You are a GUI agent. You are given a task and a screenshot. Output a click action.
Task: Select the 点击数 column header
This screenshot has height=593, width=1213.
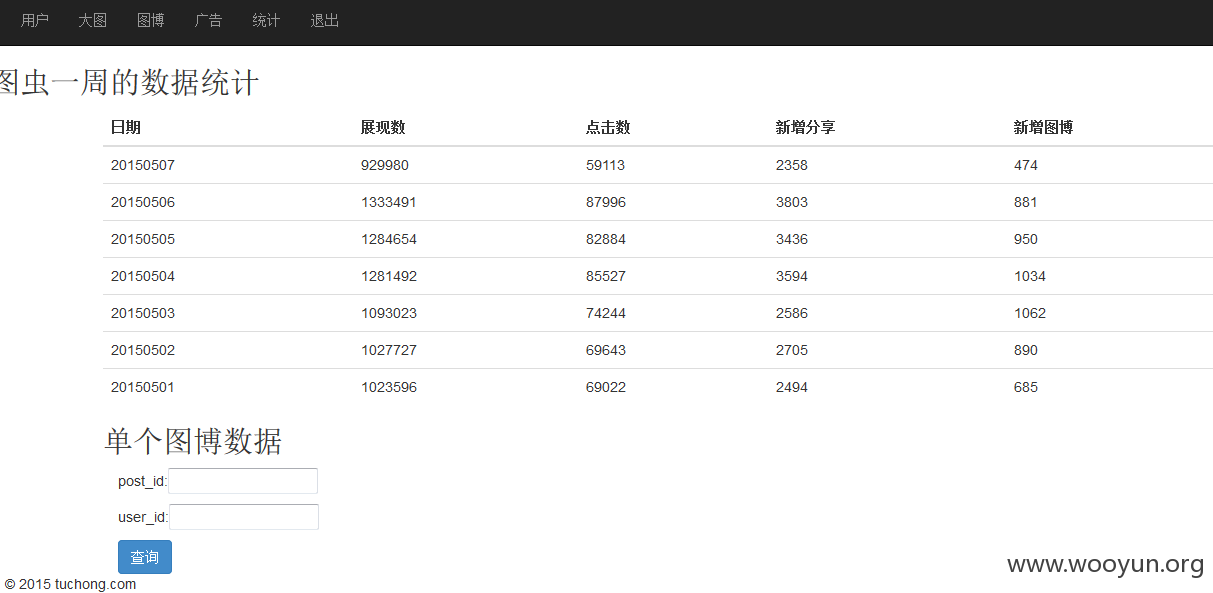pos(608,127)
